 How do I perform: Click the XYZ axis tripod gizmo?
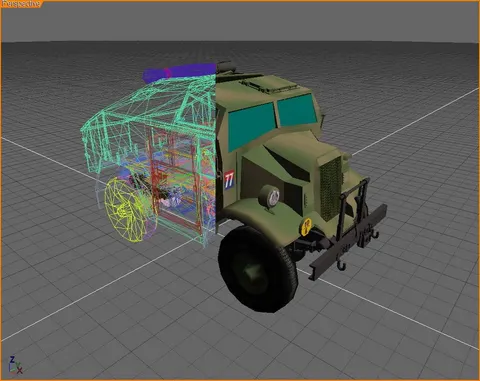(15, 365)
